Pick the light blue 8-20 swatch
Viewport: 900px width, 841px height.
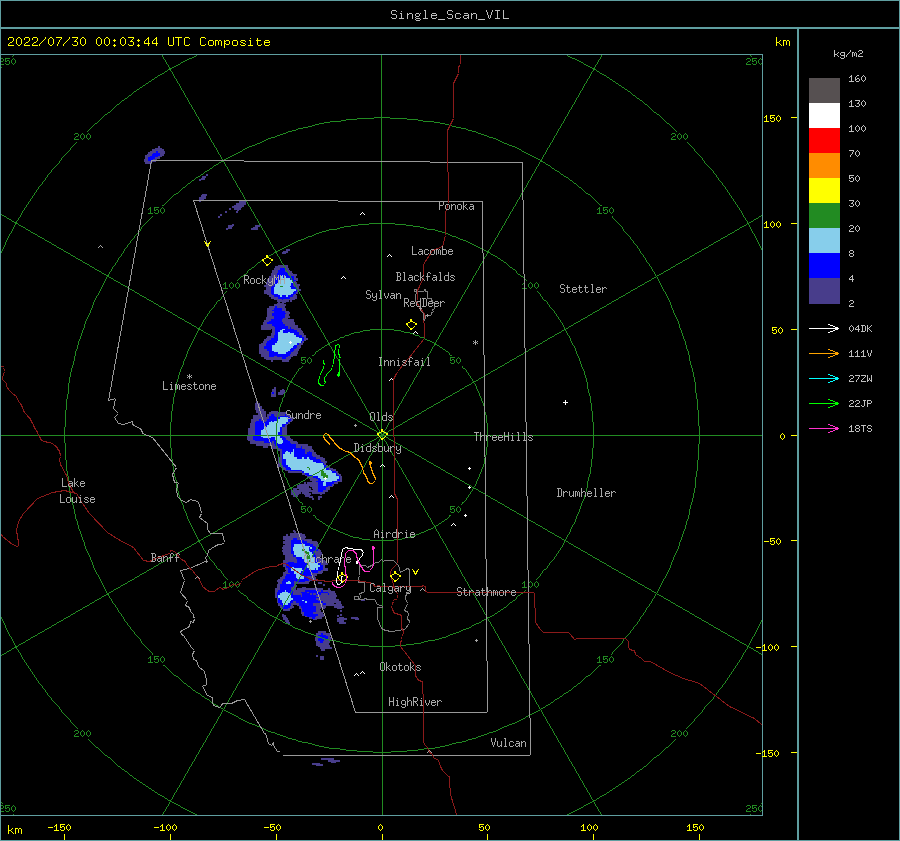click(x=824, y=241)
